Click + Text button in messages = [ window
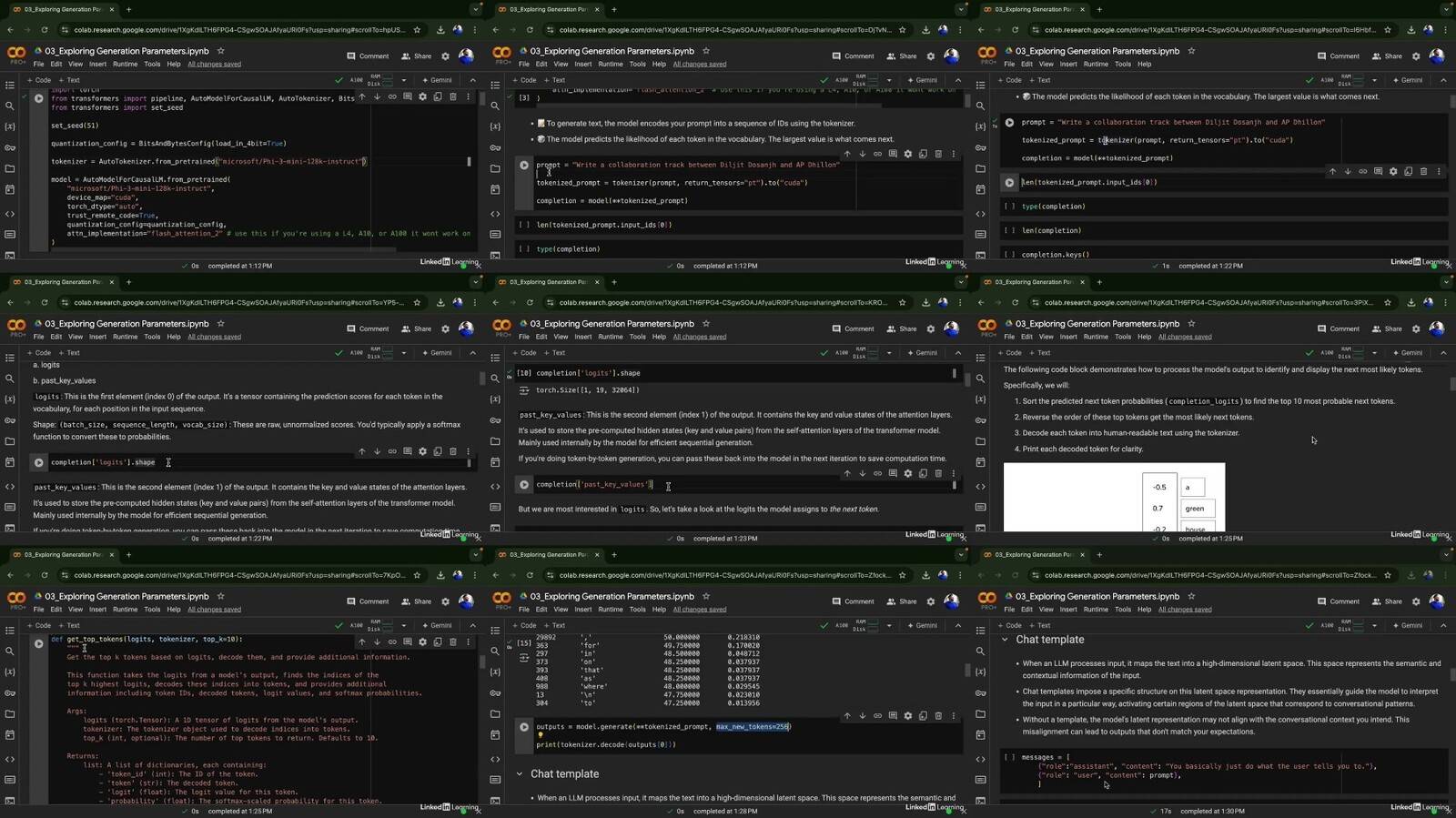The image size is (1456, 818). click(1040, 625)
